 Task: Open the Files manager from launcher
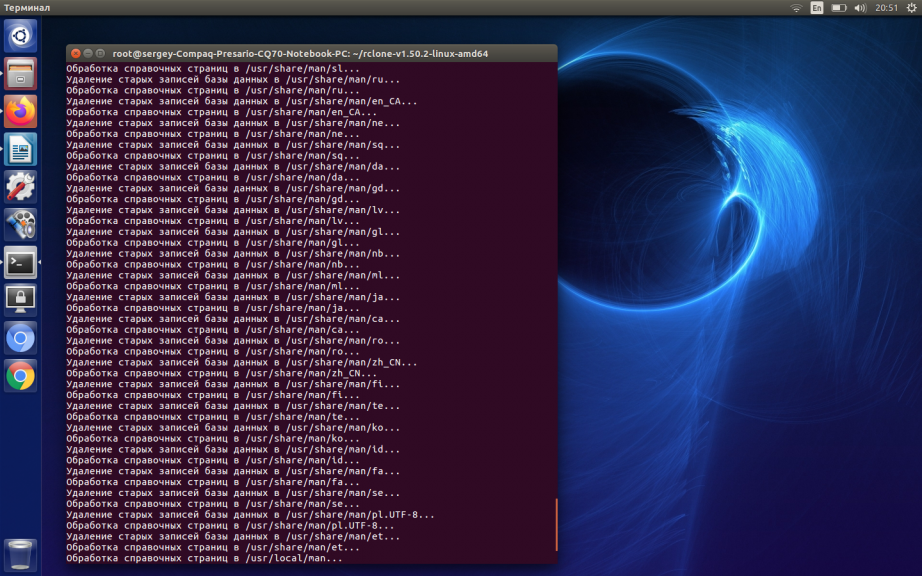pyautogui.click(x=20, y=74)
